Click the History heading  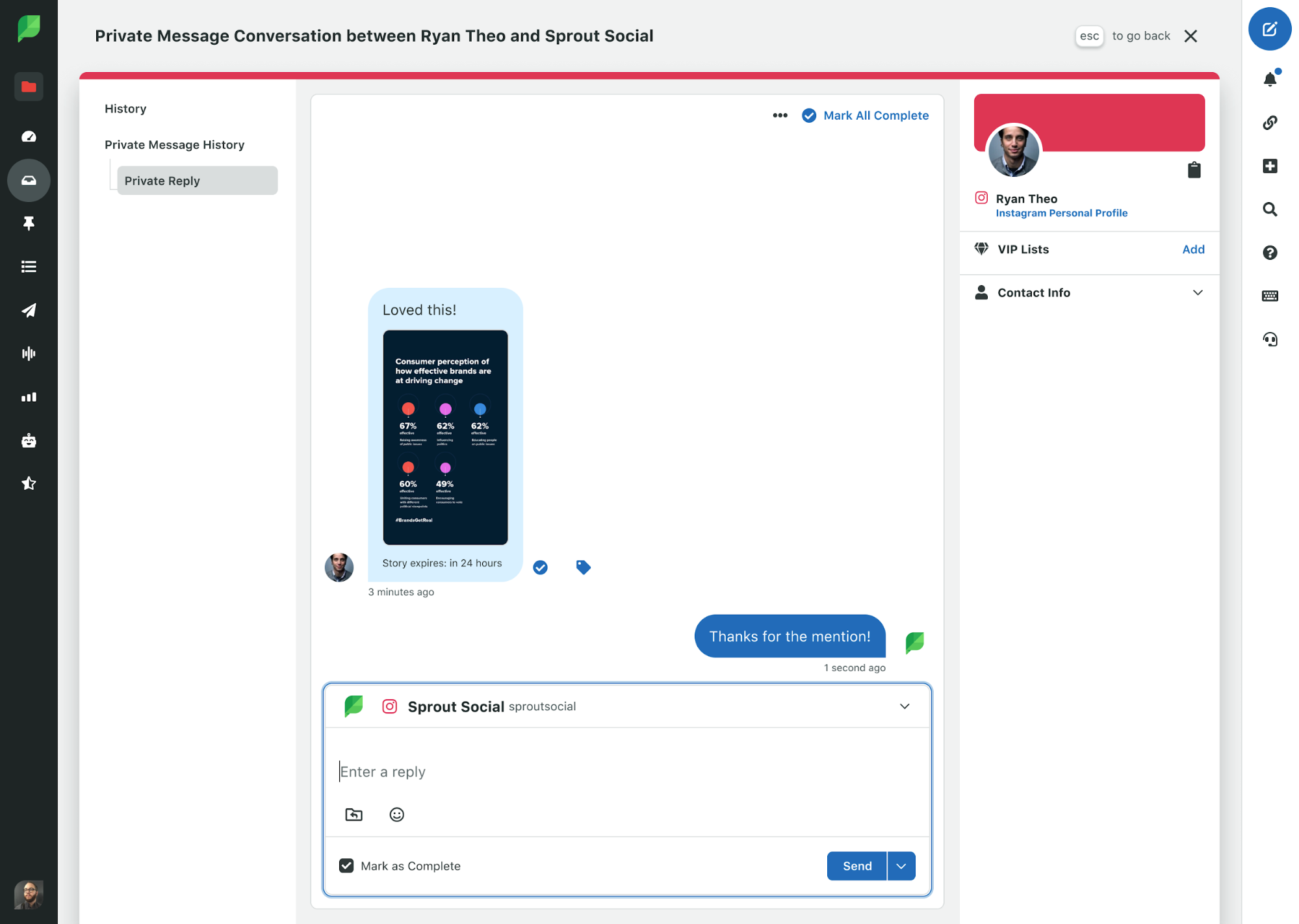pos(125,109)
